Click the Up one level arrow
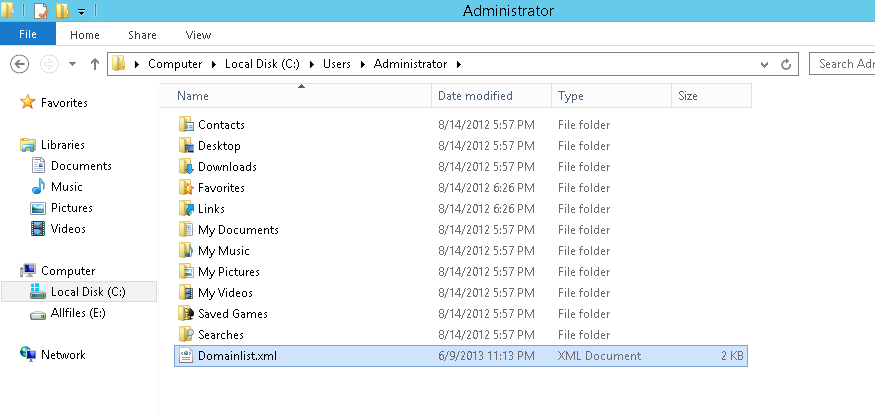This screenshot has height=414, width=875. pyautogui.click(x=94, y=64)
